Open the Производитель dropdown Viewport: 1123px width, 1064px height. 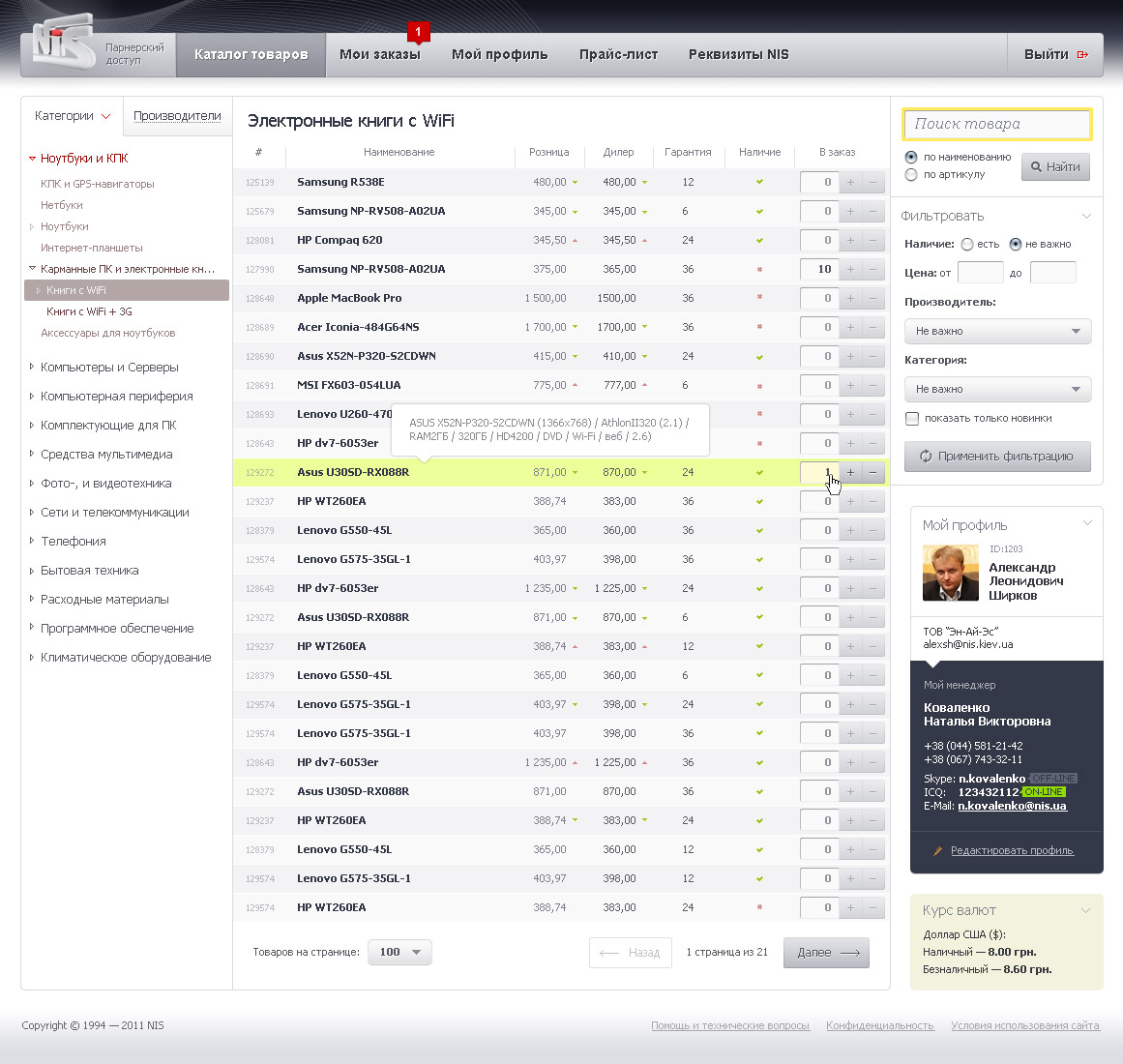tap(997, 331)
